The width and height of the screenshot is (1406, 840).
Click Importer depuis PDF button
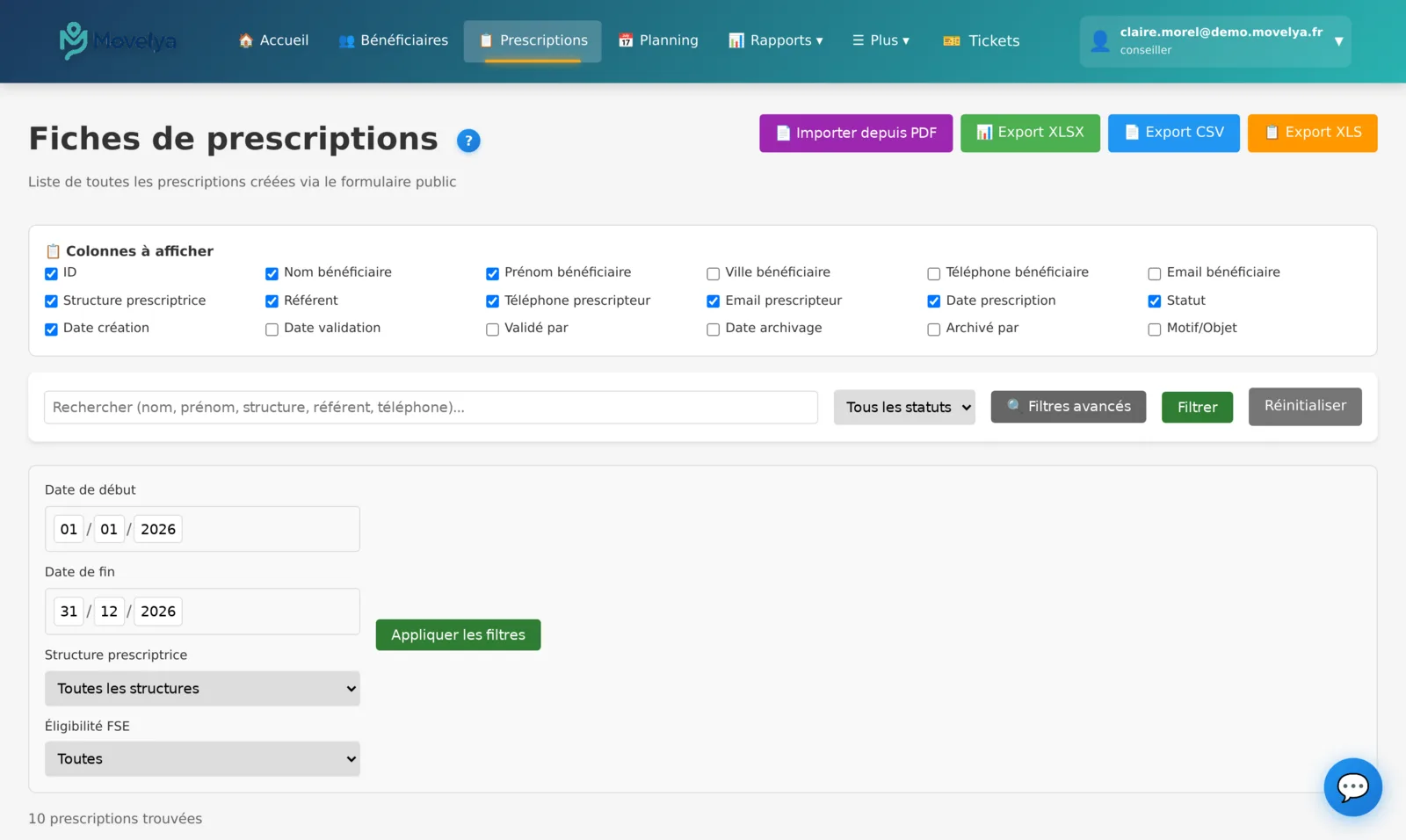point(856,133)
